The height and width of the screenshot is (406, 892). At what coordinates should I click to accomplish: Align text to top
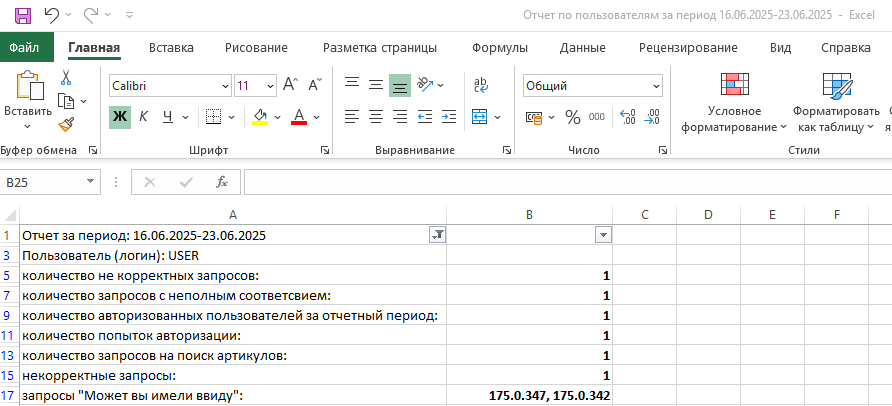tap(352, 84)
